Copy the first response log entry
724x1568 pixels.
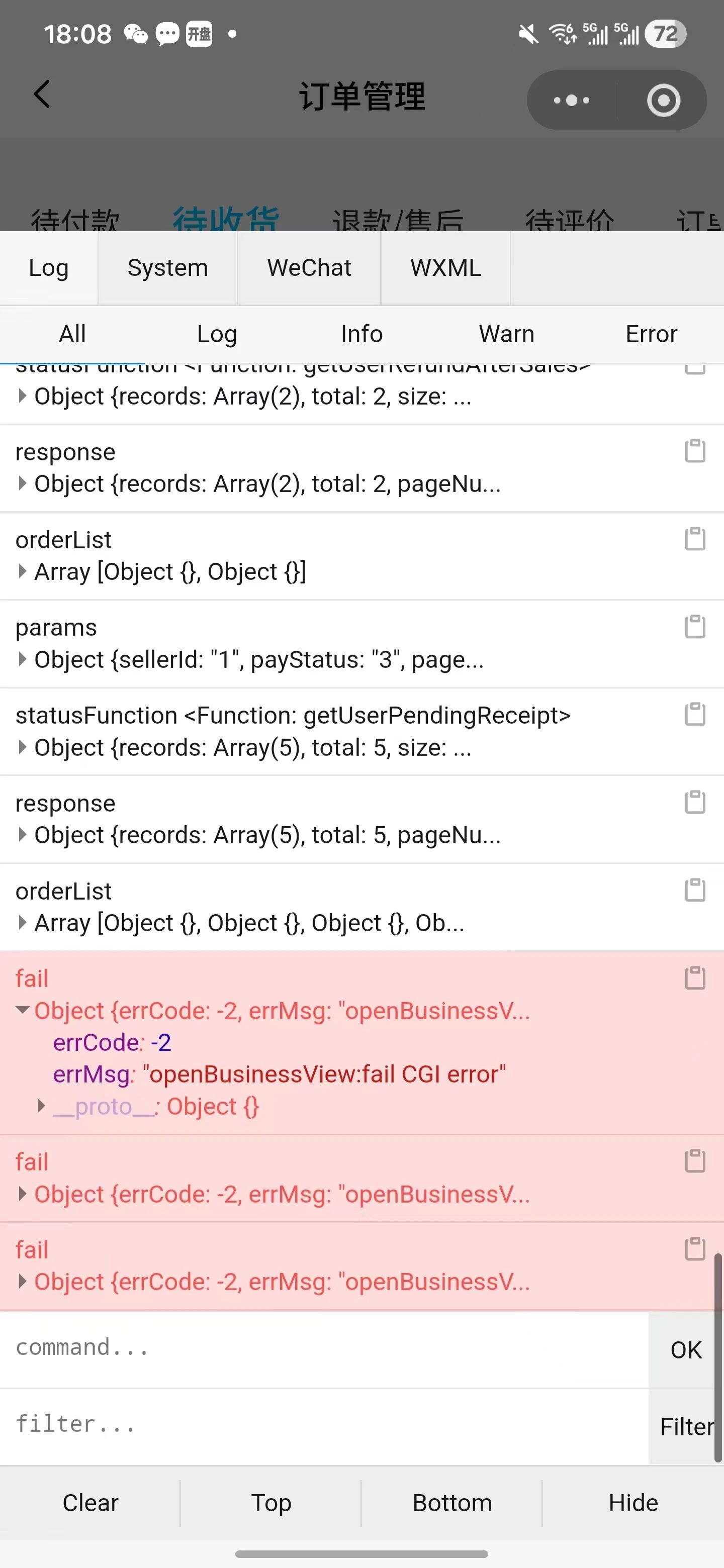[x=695, y=451]
